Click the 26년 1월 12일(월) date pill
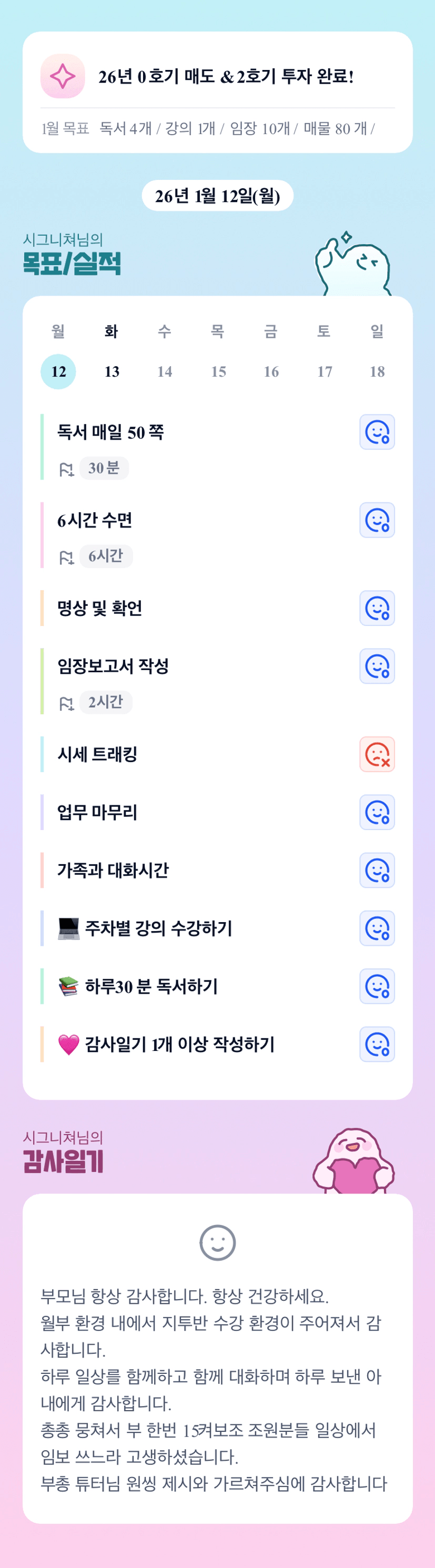 click(x=218, y=196)
